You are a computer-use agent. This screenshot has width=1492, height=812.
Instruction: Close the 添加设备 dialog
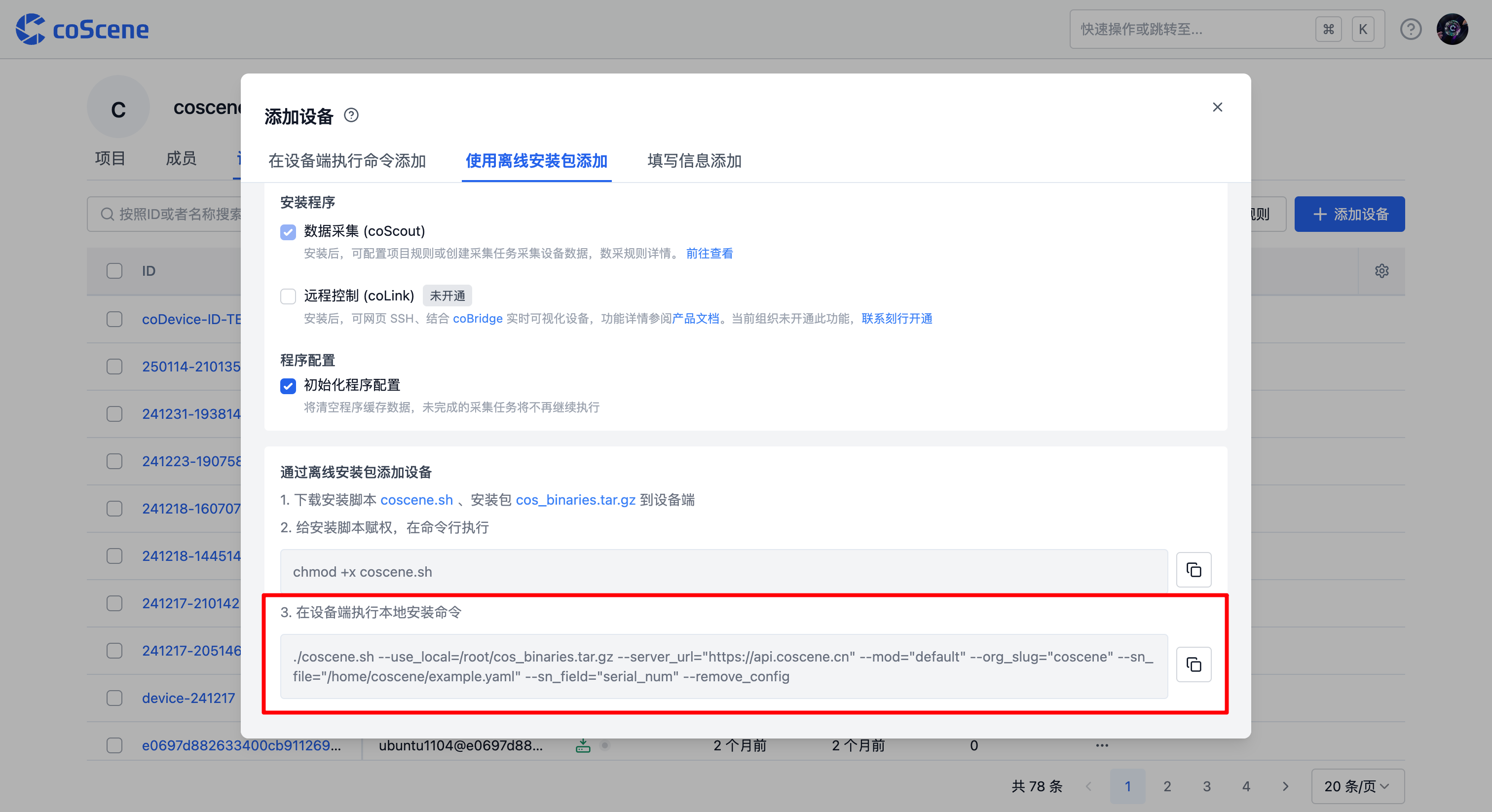(1218, 107)
